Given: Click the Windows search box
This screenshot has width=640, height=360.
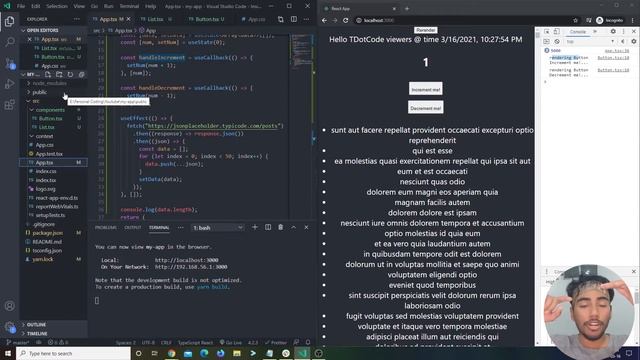Looking at the screenshot, I should point(73,353).
